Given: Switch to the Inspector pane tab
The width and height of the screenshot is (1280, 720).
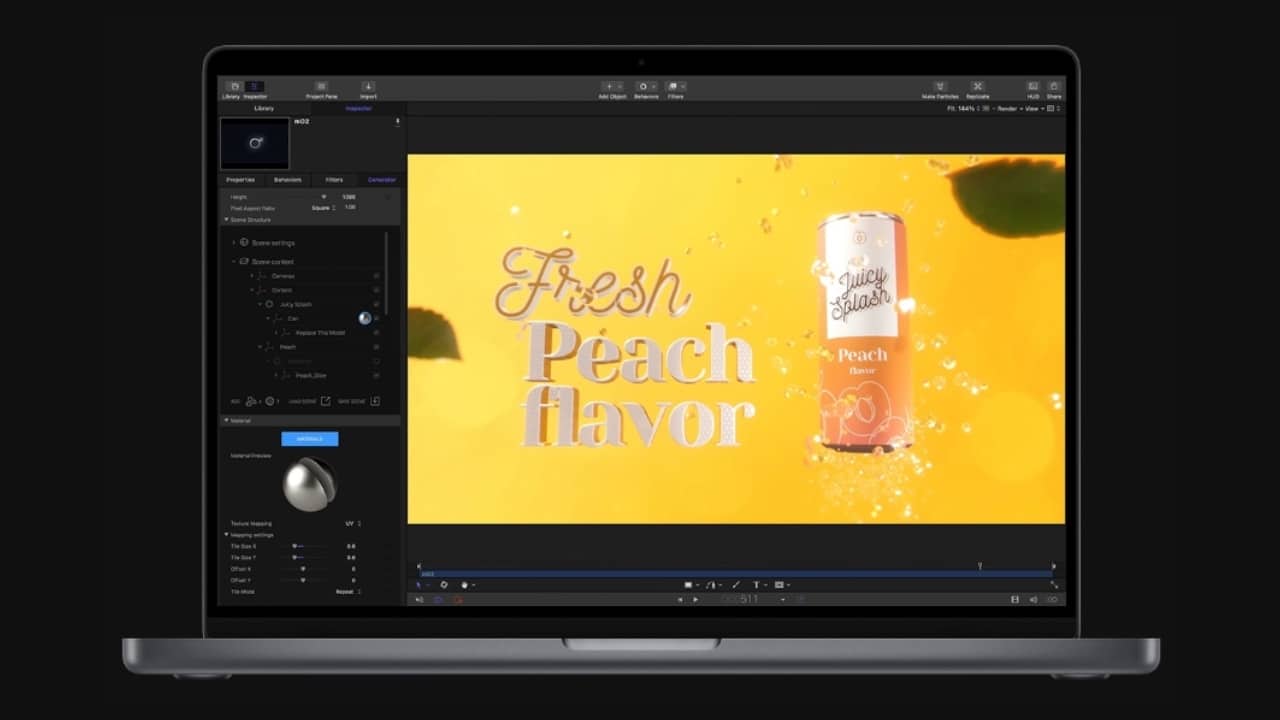Looking at the screenshot, I should 358,108.
